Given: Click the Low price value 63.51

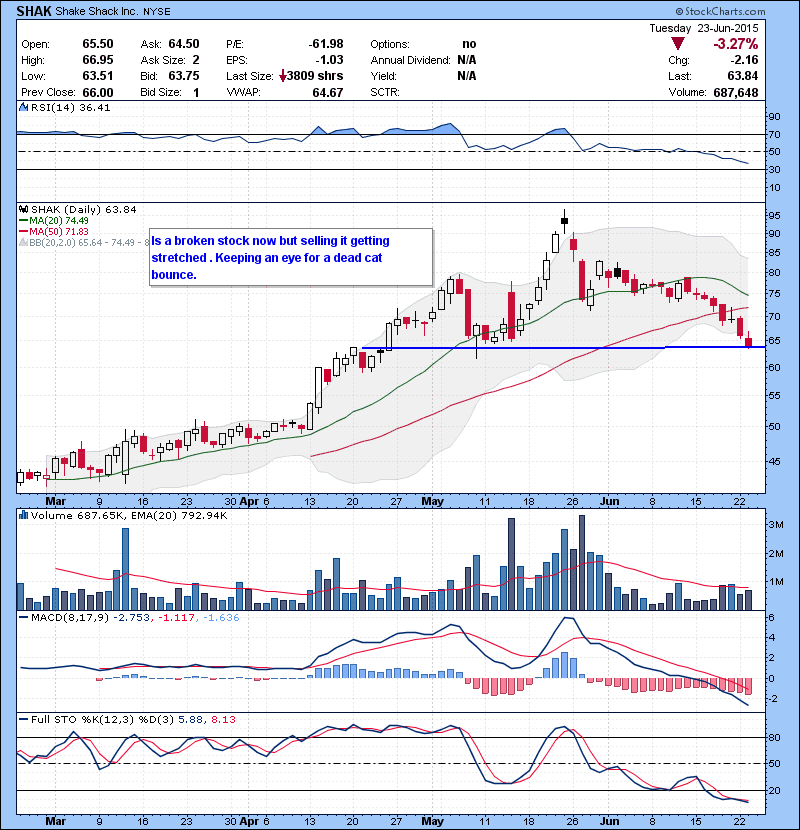Looking at the screenshot, I should pos(98,76).
